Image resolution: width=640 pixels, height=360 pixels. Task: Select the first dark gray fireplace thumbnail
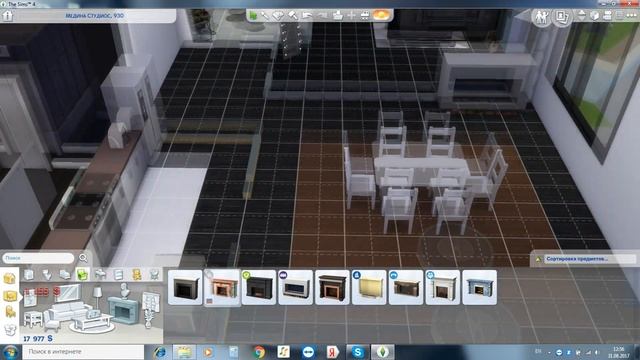(x=185, y=287)
